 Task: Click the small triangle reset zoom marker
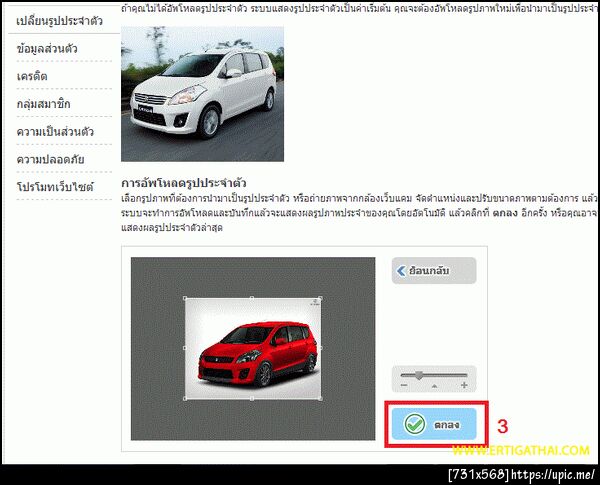434,386
